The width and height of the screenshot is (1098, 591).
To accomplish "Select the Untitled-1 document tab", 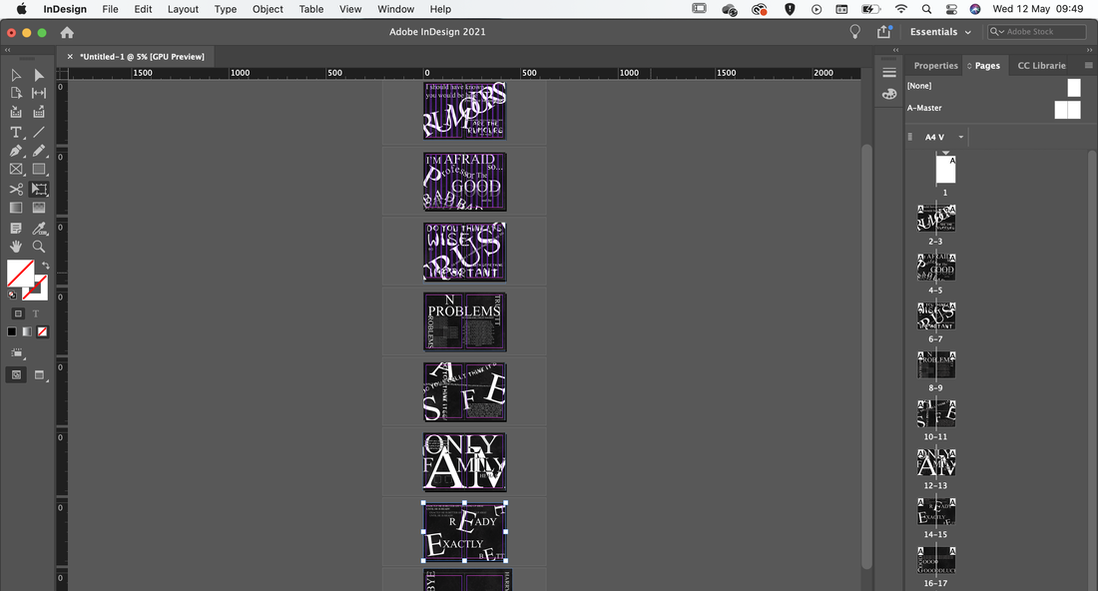I will [x=142, y=57].
